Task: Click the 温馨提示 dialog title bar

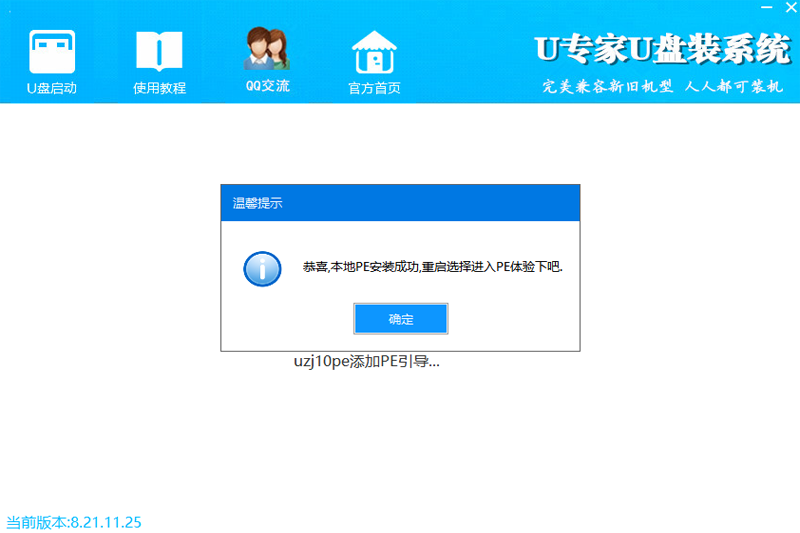Action: click(x=400, y=202)
